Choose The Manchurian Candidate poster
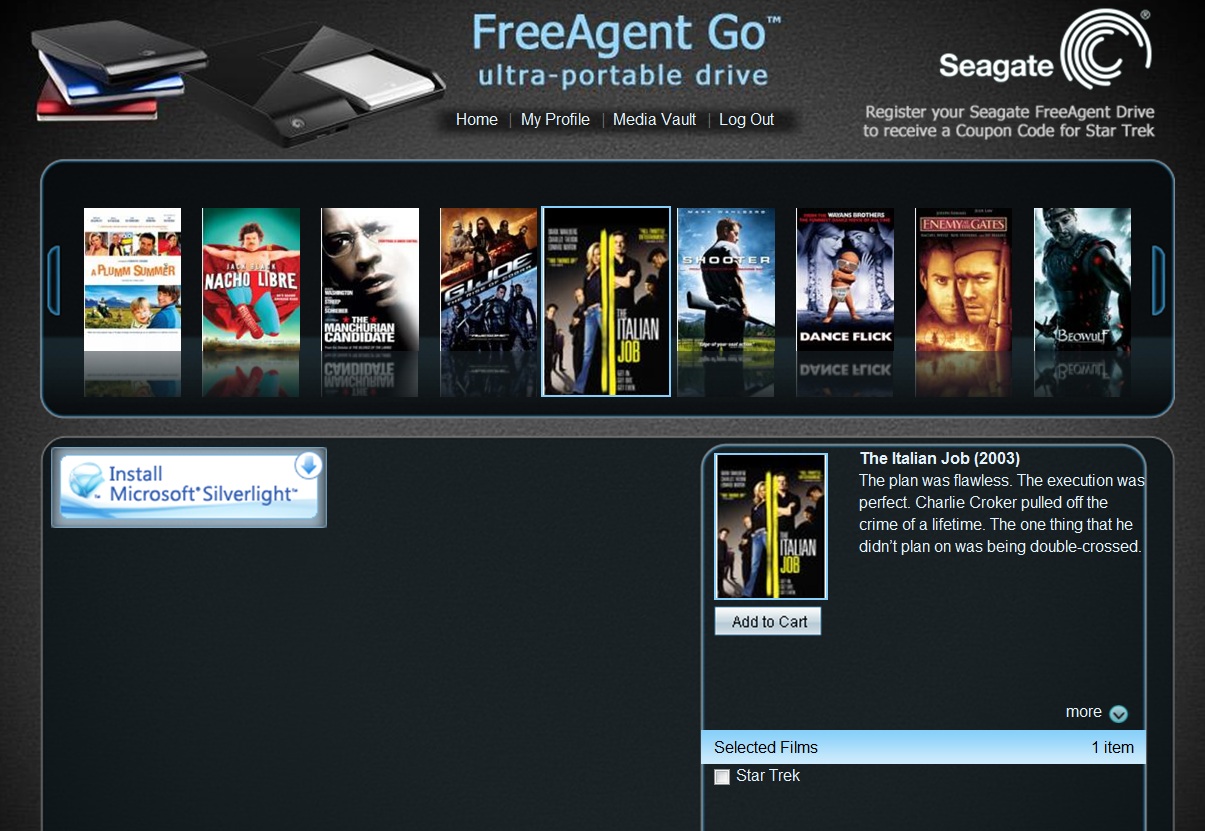Image resolution: width=1205 pixels, height=831 pixels. (x=370, y=279)
